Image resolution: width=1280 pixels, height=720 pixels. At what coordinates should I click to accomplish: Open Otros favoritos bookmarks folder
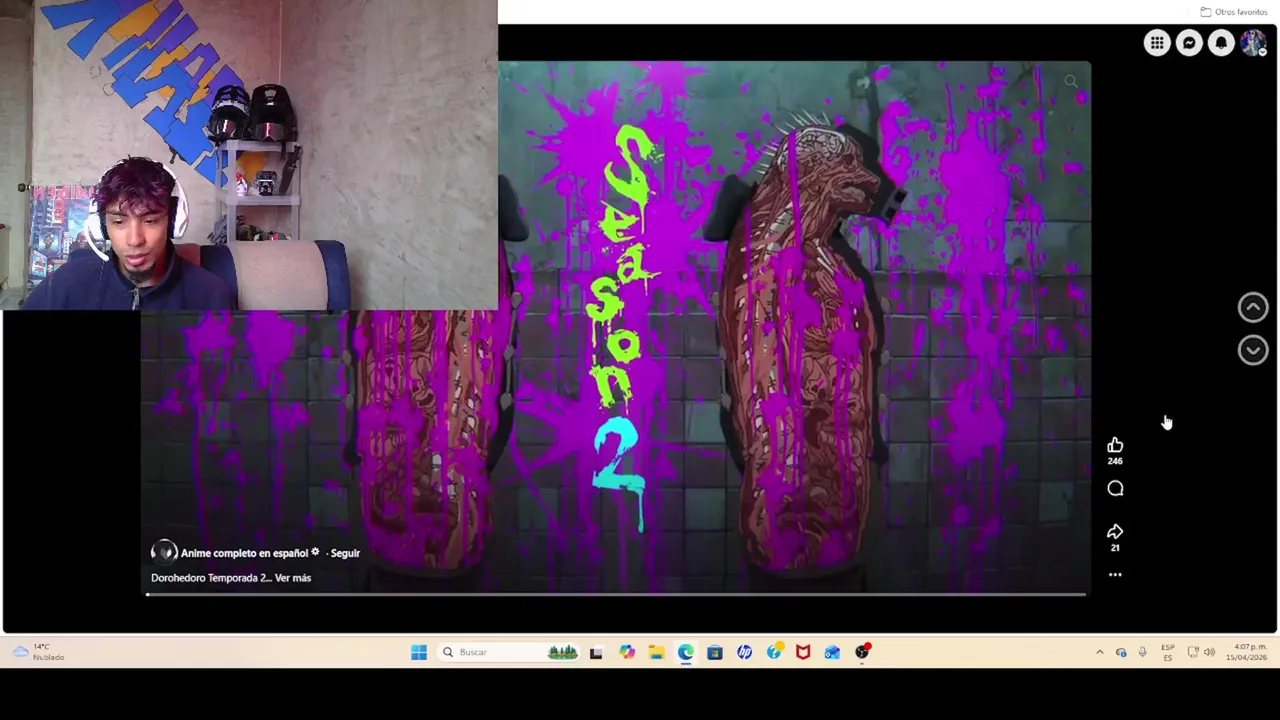[x=1234, y=12]
